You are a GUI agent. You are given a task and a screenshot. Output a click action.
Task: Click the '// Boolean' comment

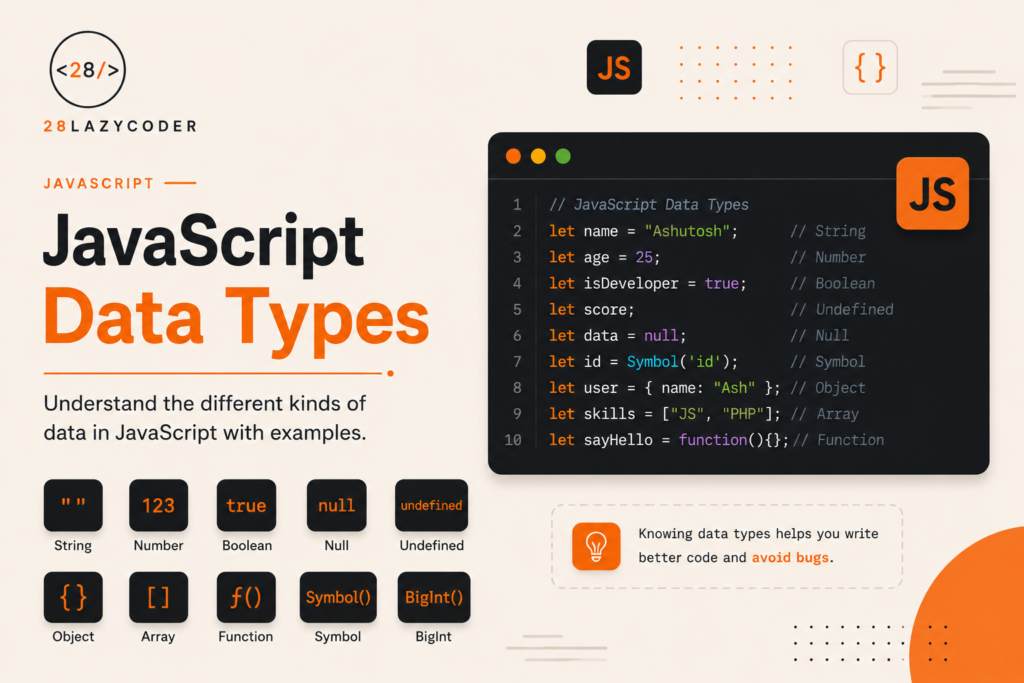[832, 283]
